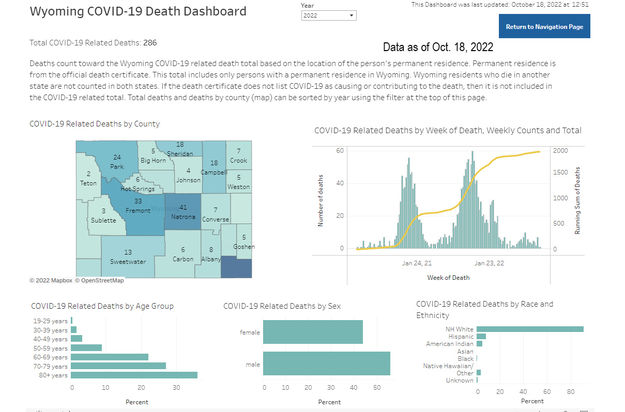Screen dimensions: 625x412
Task: Select the 50-59 years age bar
Action: coord(86,348)
